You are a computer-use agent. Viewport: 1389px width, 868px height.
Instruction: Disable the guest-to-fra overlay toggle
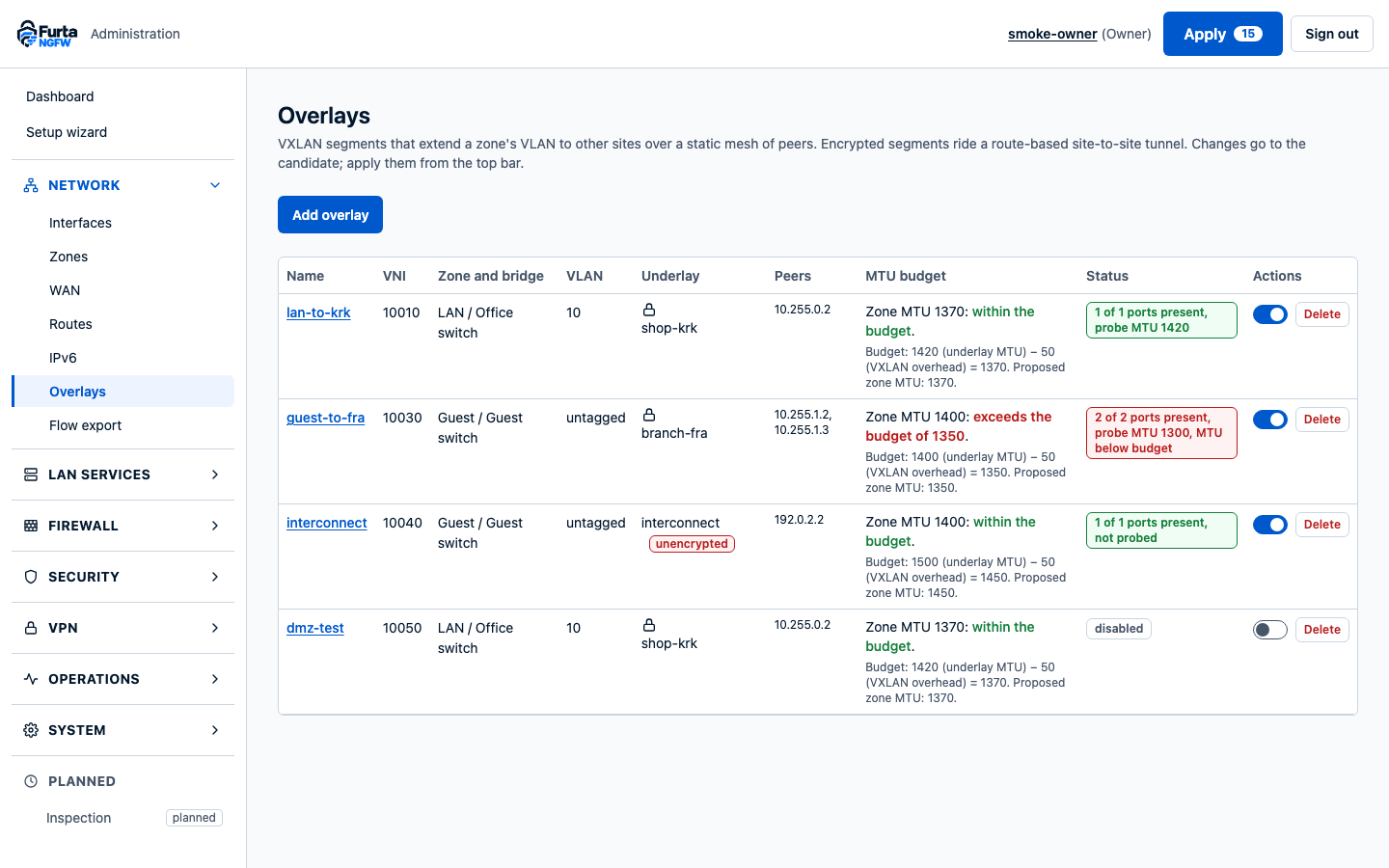coord(1270,420)
